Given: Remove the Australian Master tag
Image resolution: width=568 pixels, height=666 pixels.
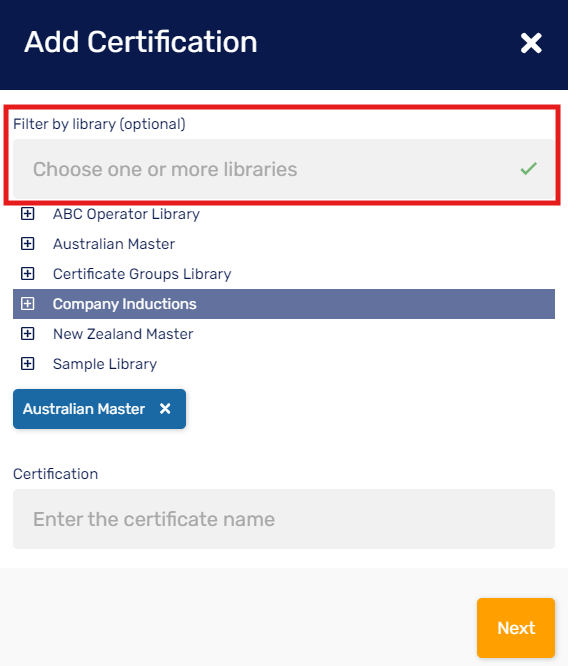Looking at the screenshot, I should pos(165,409).
